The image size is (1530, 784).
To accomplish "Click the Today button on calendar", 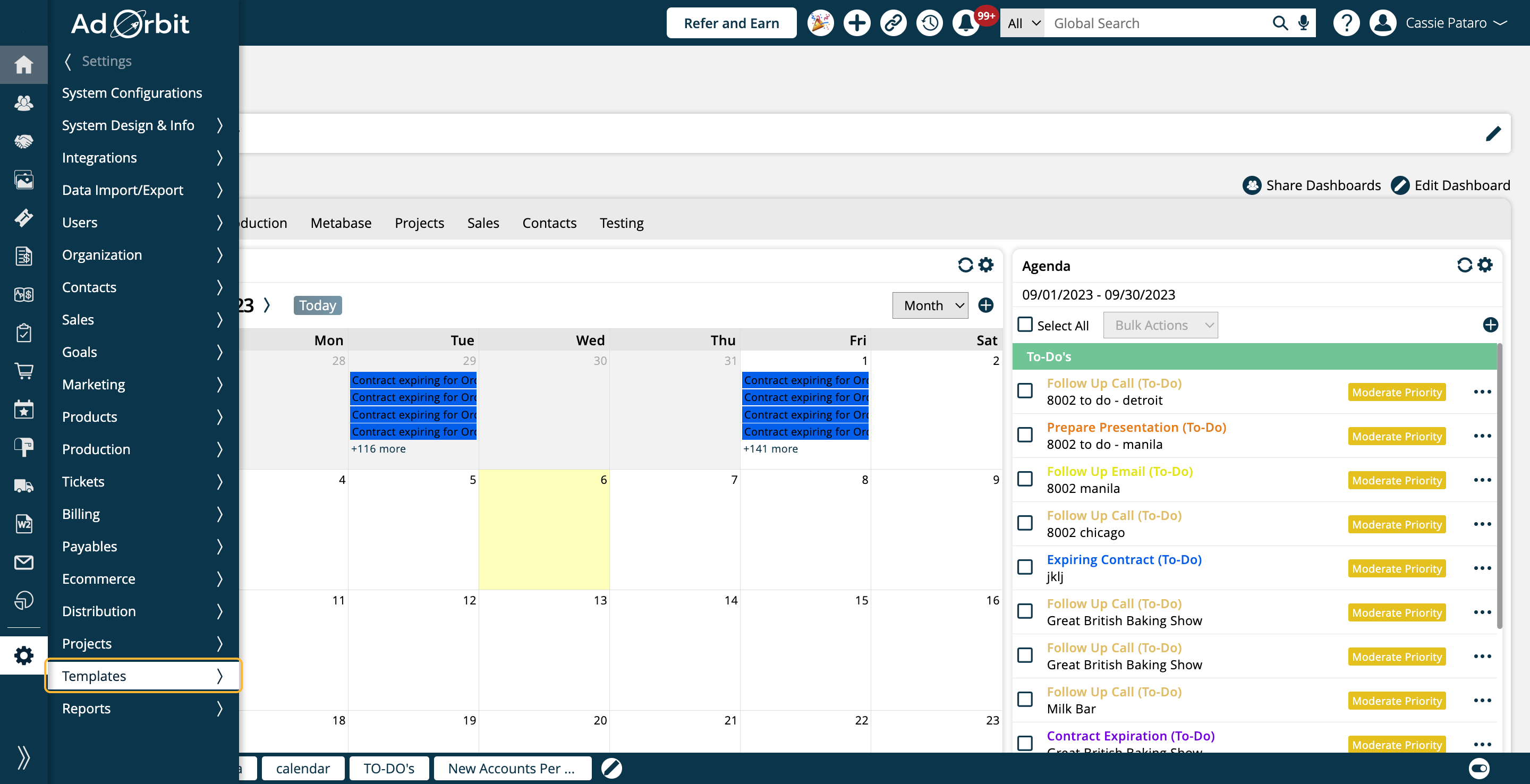I will [317, 305].
